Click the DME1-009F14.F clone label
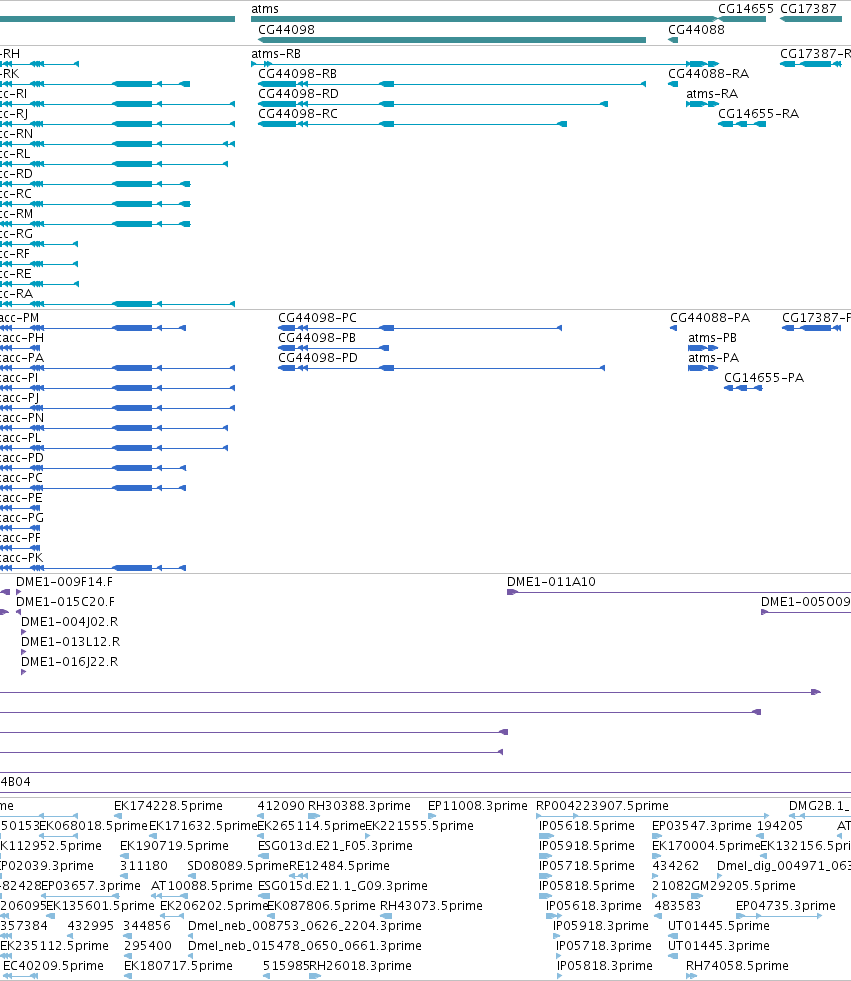The image size is (851, 981). [x=64, y=582]
